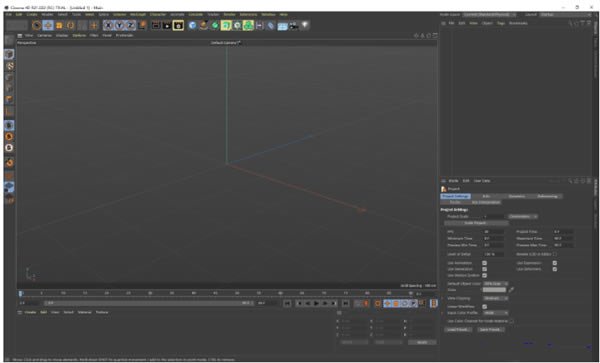Switch to the Referencing tab
The image size is (600, 363).
[547, 196]
